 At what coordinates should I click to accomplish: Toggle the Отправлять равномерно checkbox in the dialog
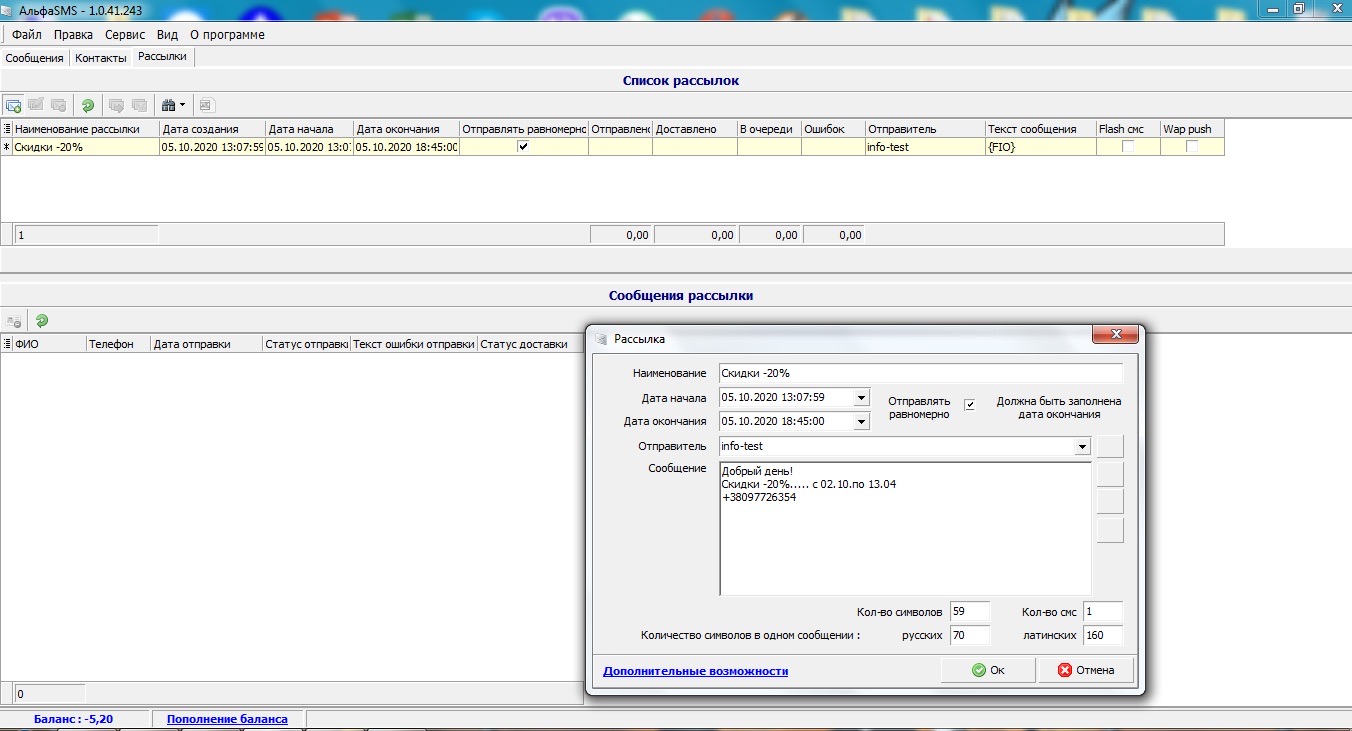[969, 405]
